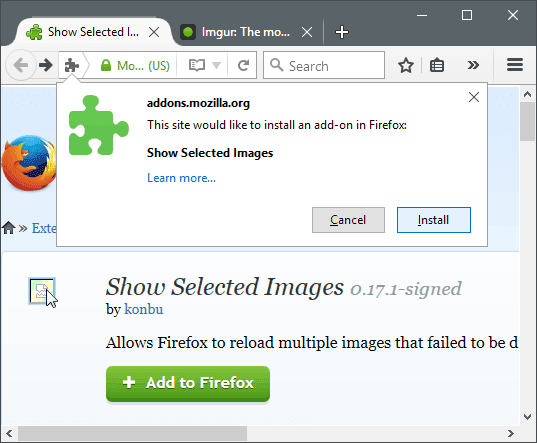Click the horizontal scrollbar left arrow

[9, 433]
